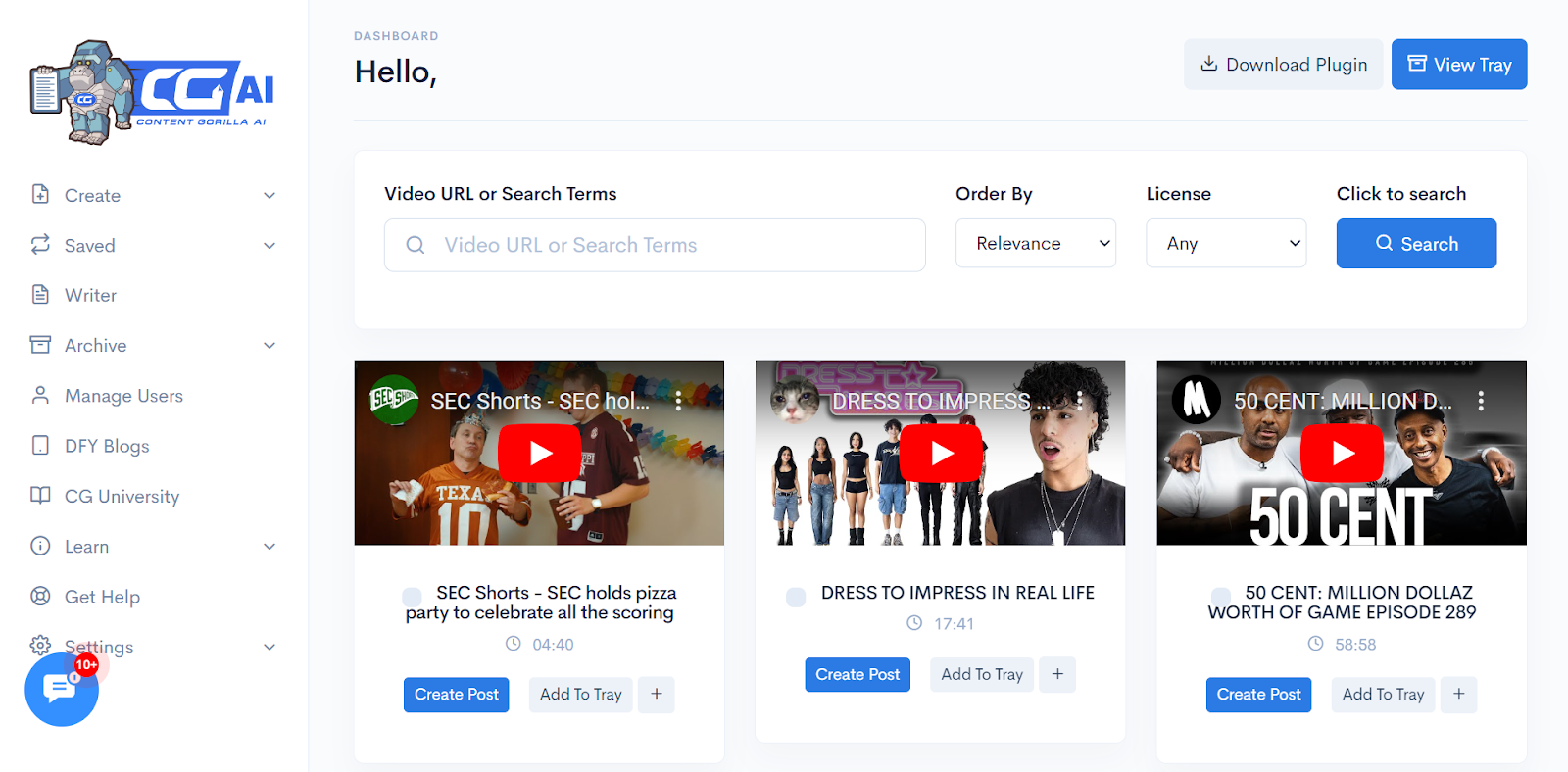This screenshot has width=1568, height=772.
Task: Expand the Settings menu chevron
Action: [269, 647]
